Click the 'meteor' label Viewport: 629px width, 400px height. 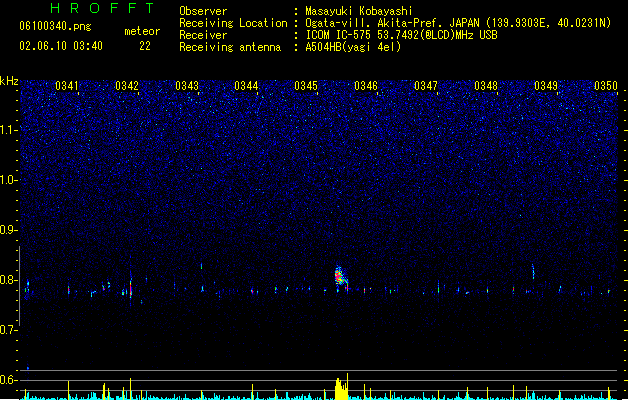pyautogui.click(x=142, y=31)
